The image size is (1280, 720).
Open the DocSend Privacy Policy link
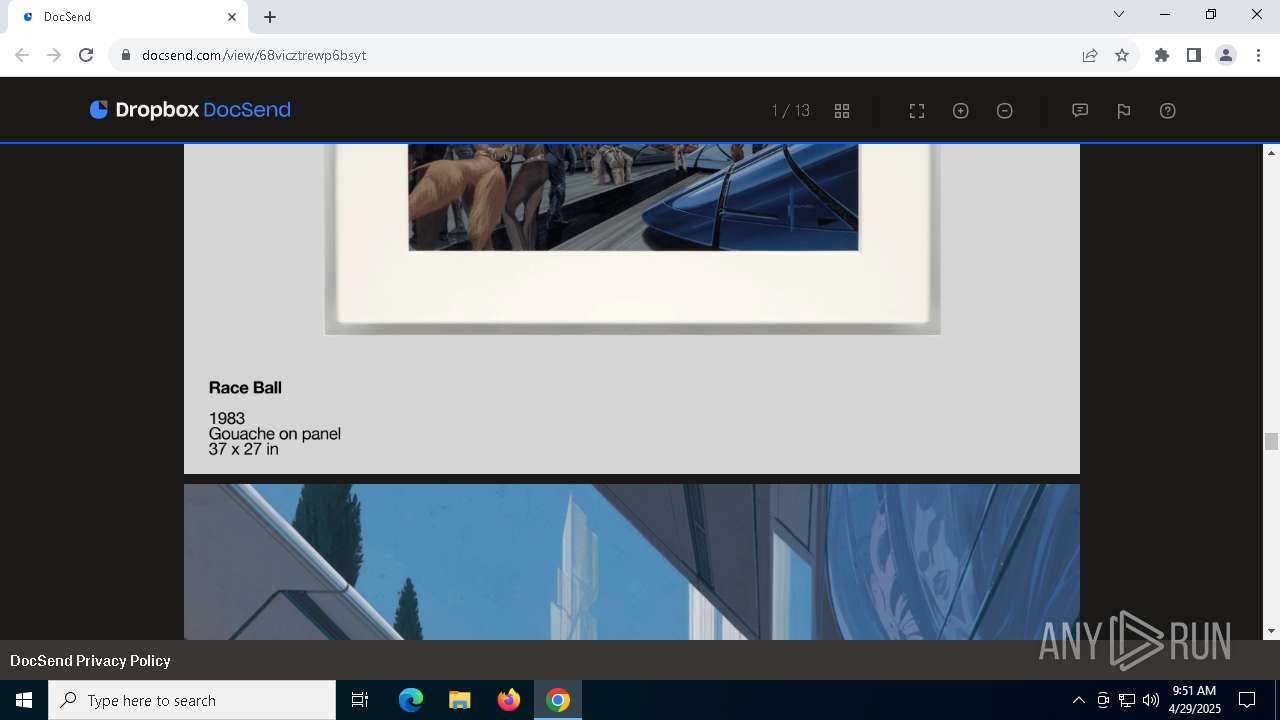pyautogui.click(x=90, y=661)
